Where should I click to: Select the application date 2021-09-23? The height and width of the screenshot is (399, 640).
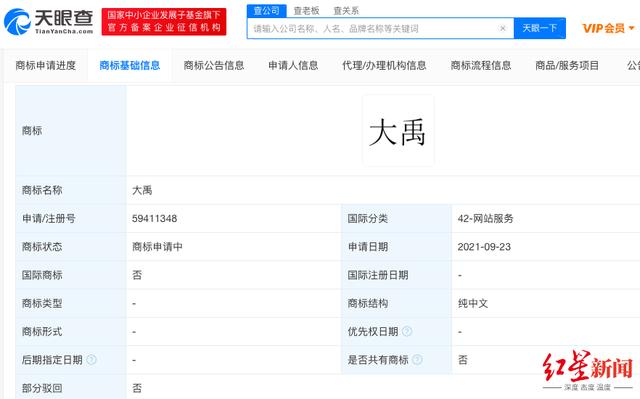point(484,247)
